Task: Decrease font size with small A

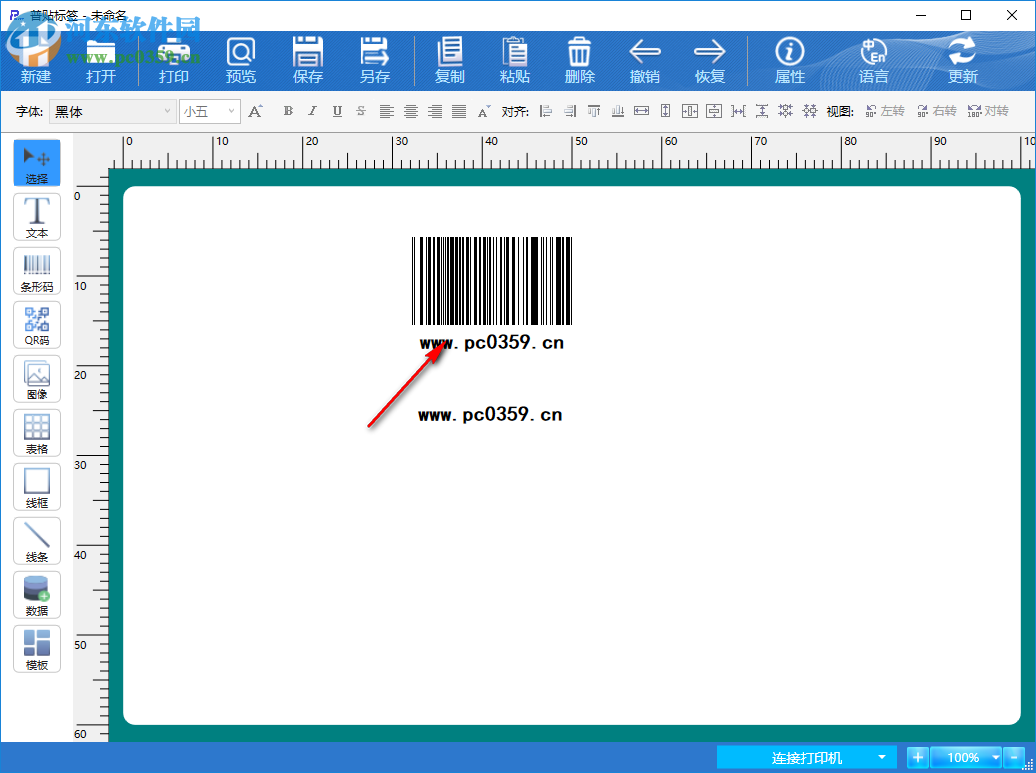Action: click(x=484, y=112)
